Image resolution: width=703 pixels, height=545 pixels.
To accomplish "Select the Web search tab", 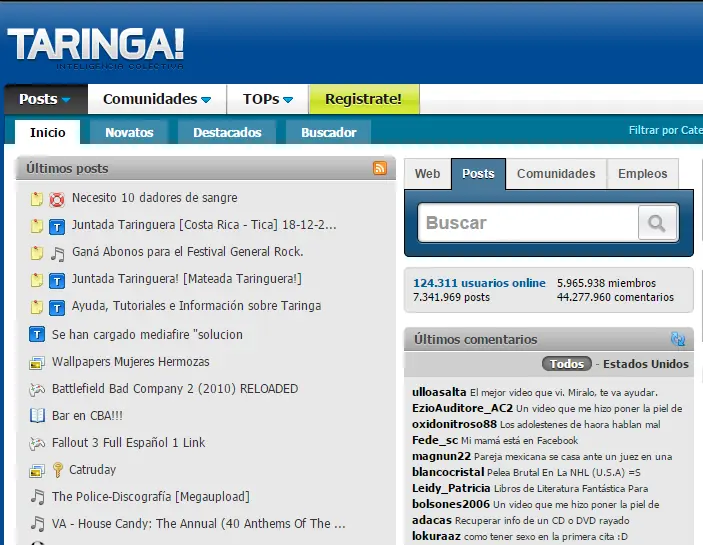I will [x=427, y=173].
